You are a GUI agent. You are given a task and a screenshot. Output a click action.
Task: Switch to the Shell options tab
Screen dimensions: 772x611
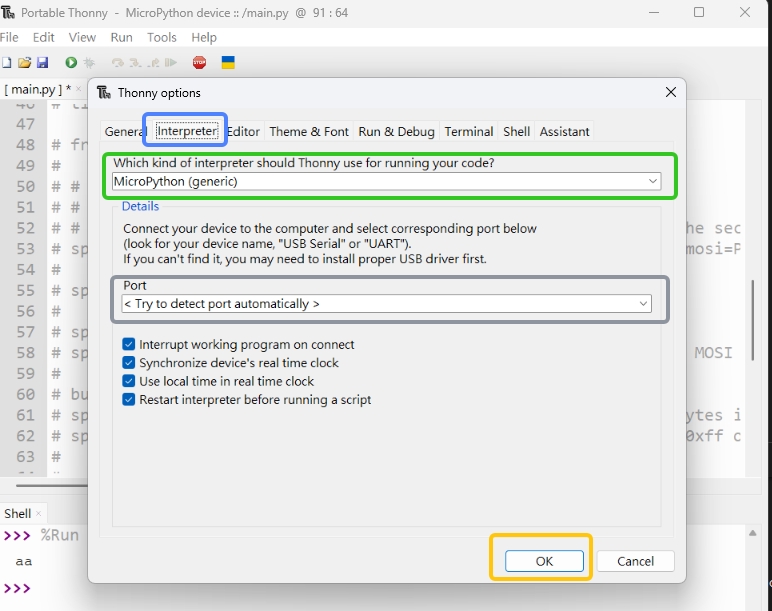tap(516, 131)
